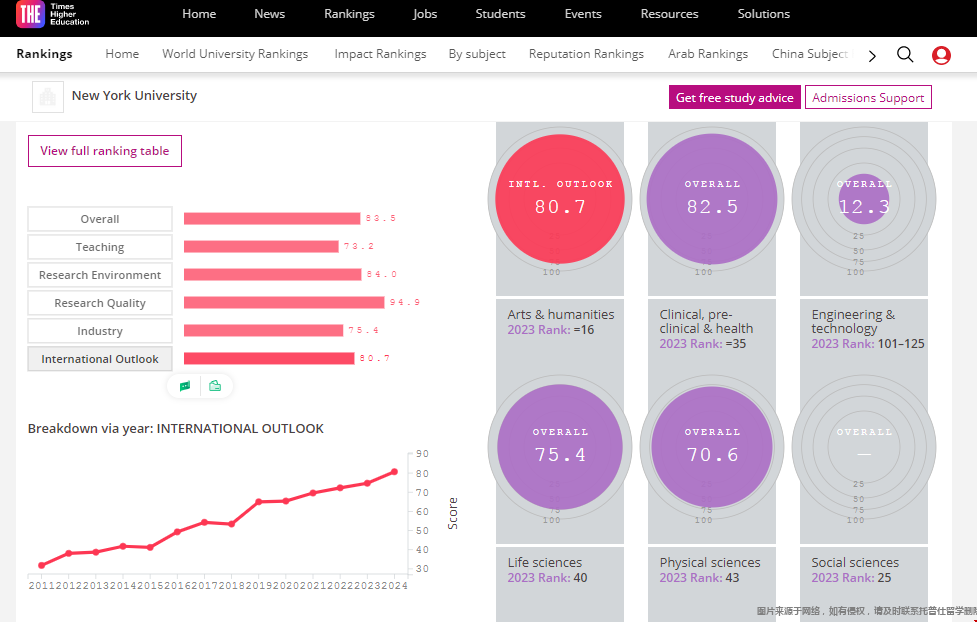Click the Overall 83.5 score bar
Image resolution: width=977 pixels, height=622 pixels.
pos(272,218)
